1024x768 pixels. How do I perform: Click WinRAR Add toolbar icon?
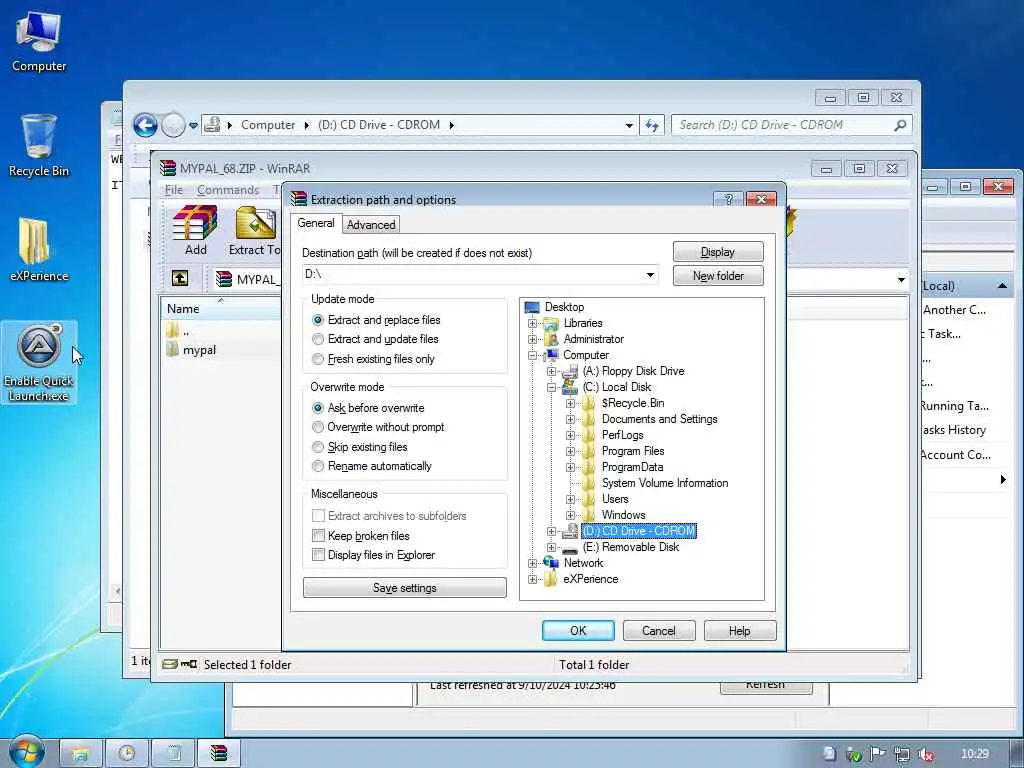pyautogui.click(x=195, y=230)
